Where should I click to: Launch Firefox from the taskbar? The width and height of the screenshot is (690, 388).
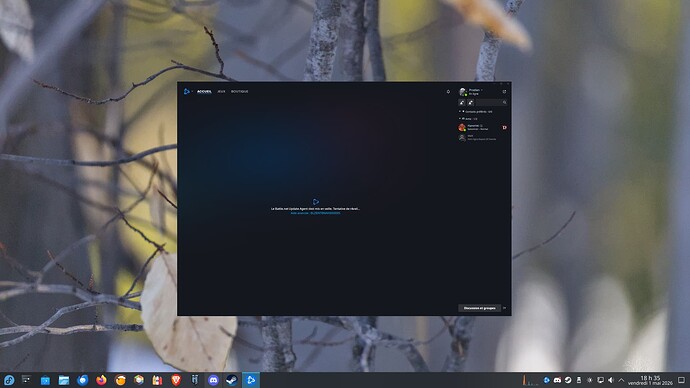click(101, 380)
